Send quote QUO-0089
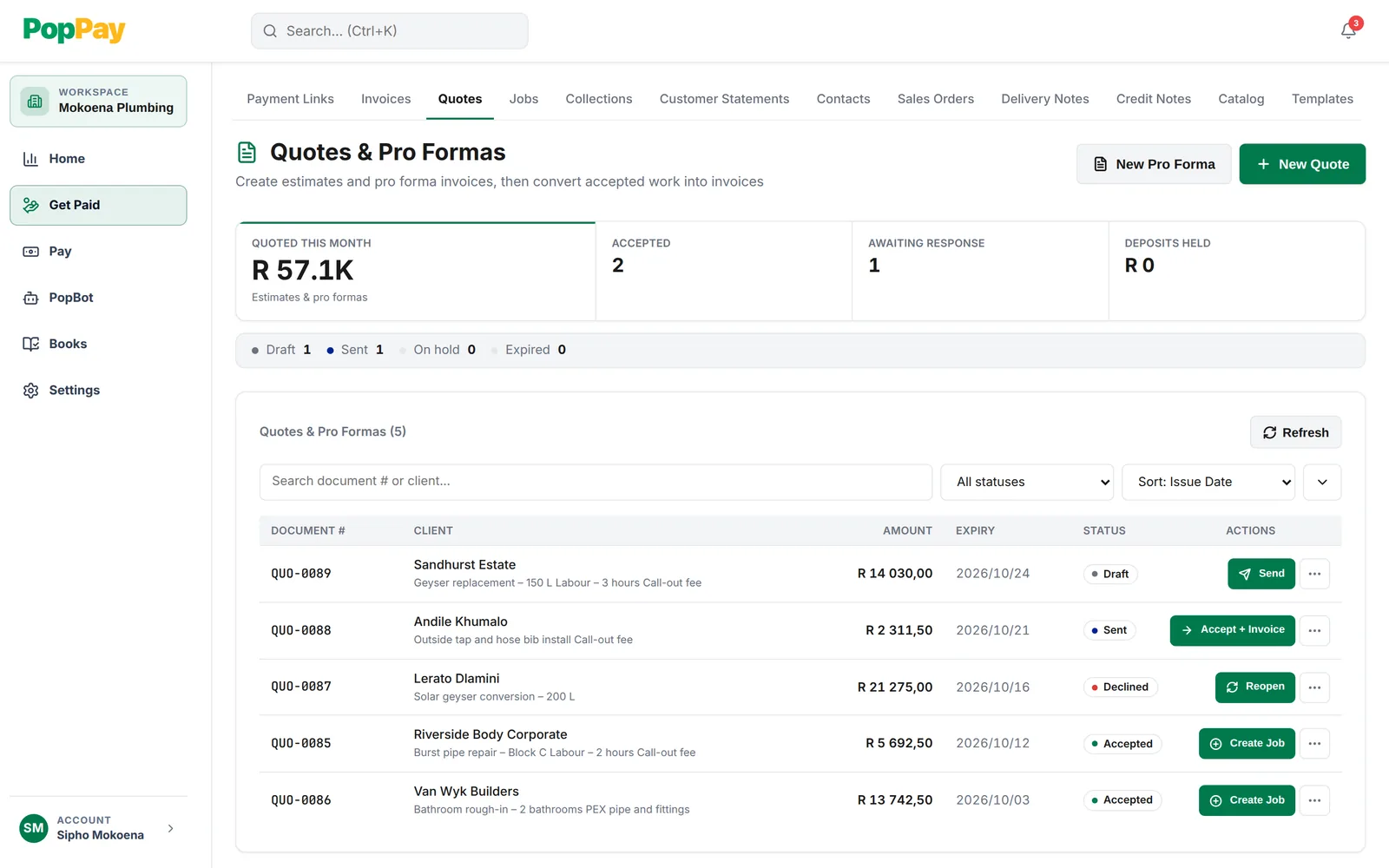This screenshot has height=868, width=1389. click(1261, 574)
